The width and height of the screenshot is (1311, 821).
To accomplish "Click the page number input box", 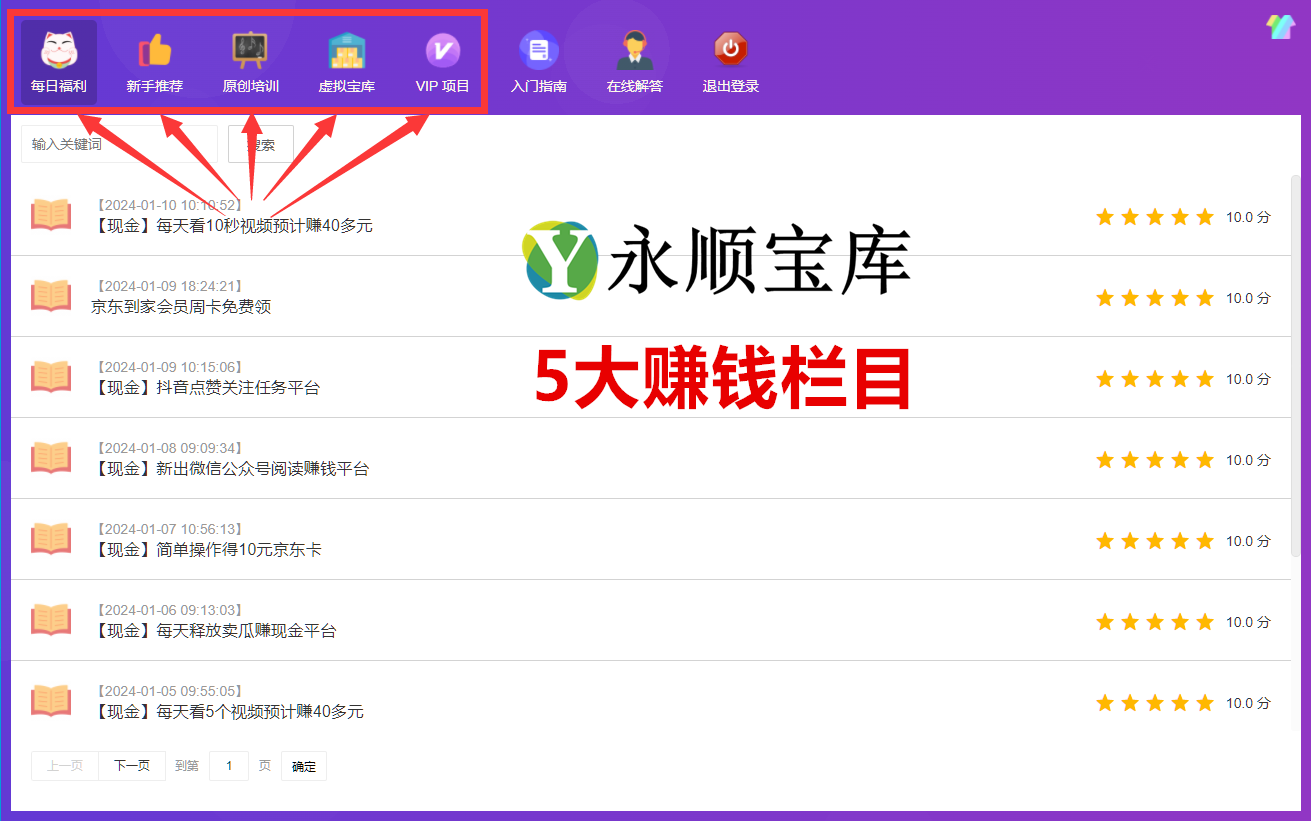I will coord(229,766).
